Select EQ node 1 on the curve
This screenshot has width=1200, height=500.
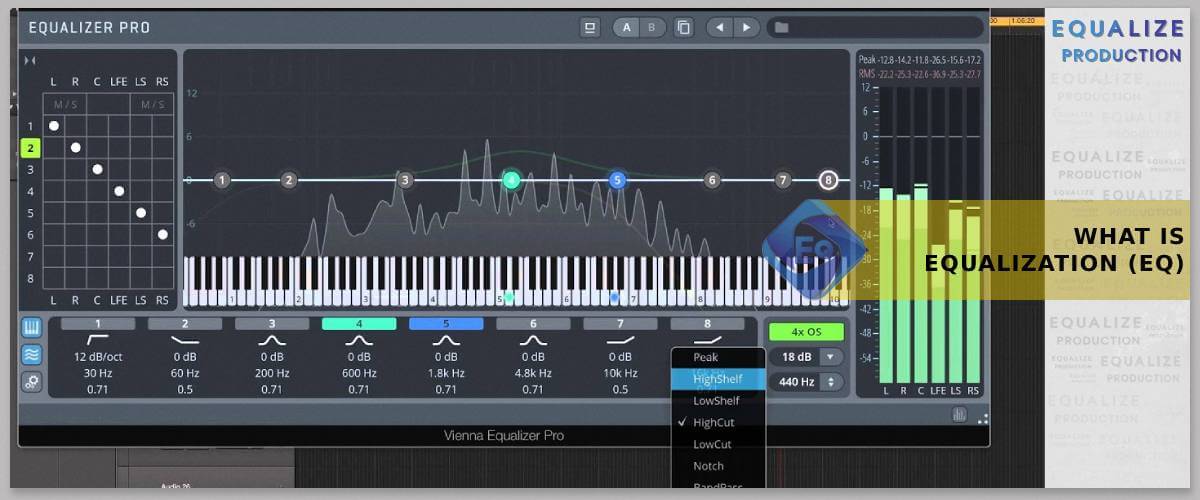[x=222, y=180]
